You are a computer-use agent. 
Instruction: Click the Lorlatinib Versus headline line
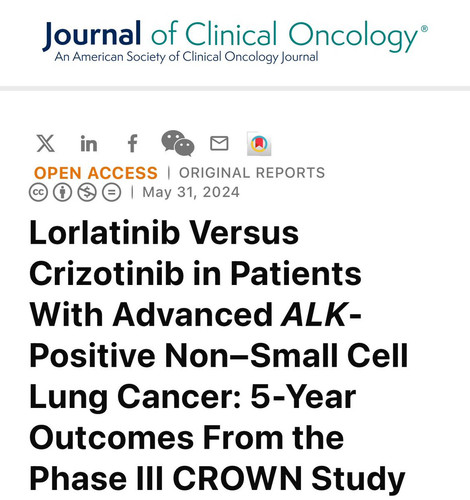click(164, 233)
